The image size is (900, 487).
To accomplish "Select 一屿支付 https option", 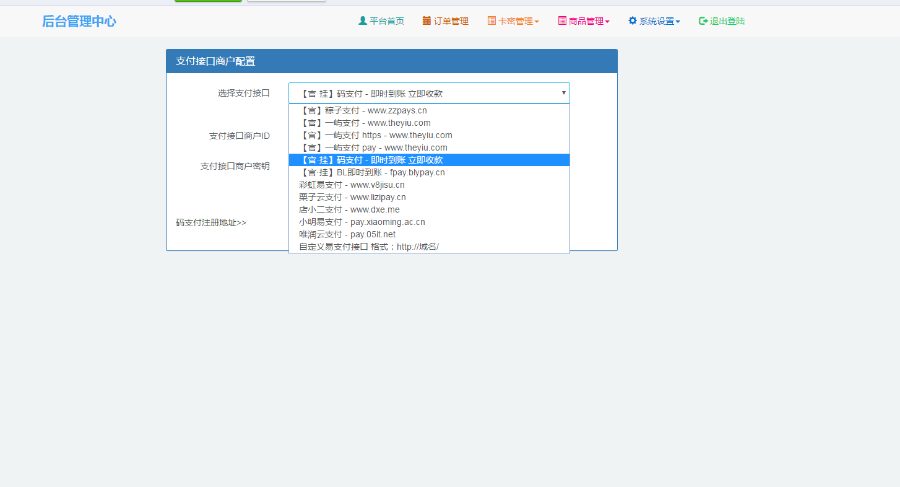I will [429, 135].
